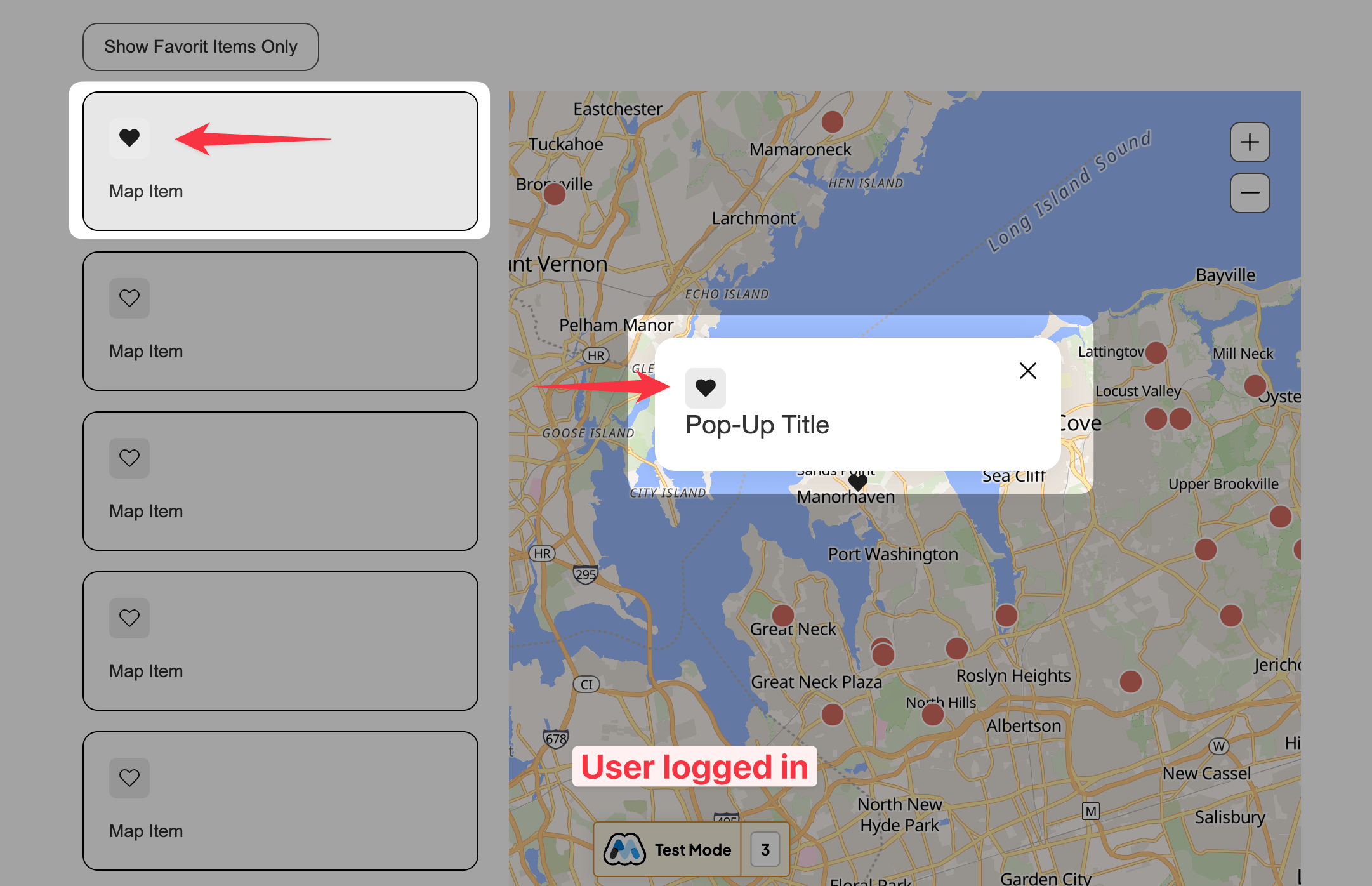Click the Tuckahoe map label

[566, 145]
